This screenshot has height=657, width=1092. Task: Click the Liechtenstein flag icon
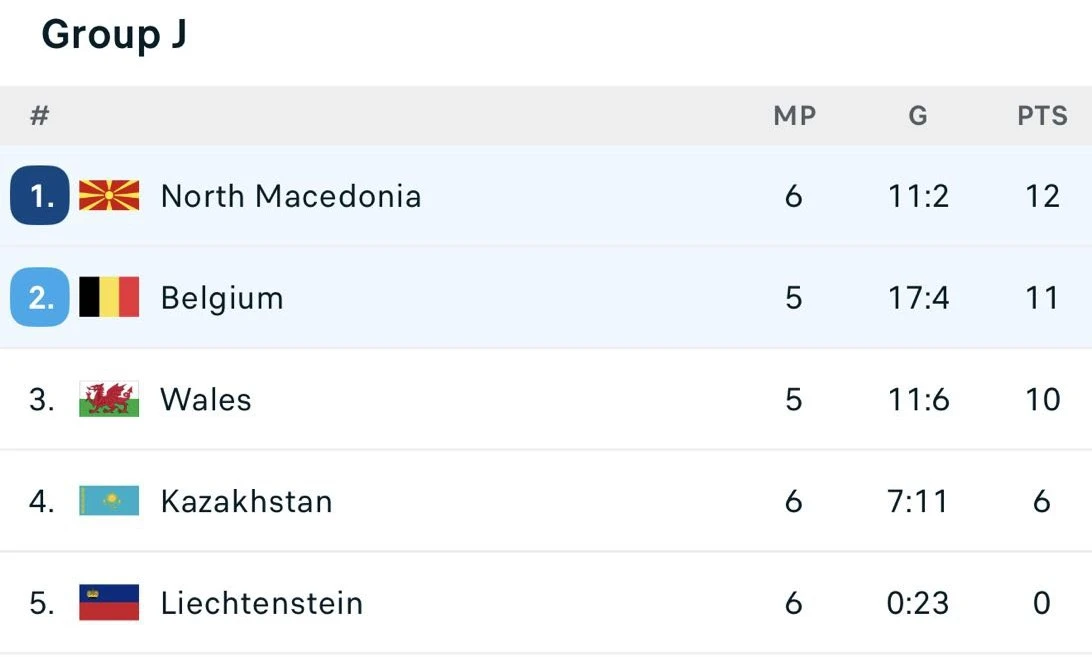(x=109, y=603)
